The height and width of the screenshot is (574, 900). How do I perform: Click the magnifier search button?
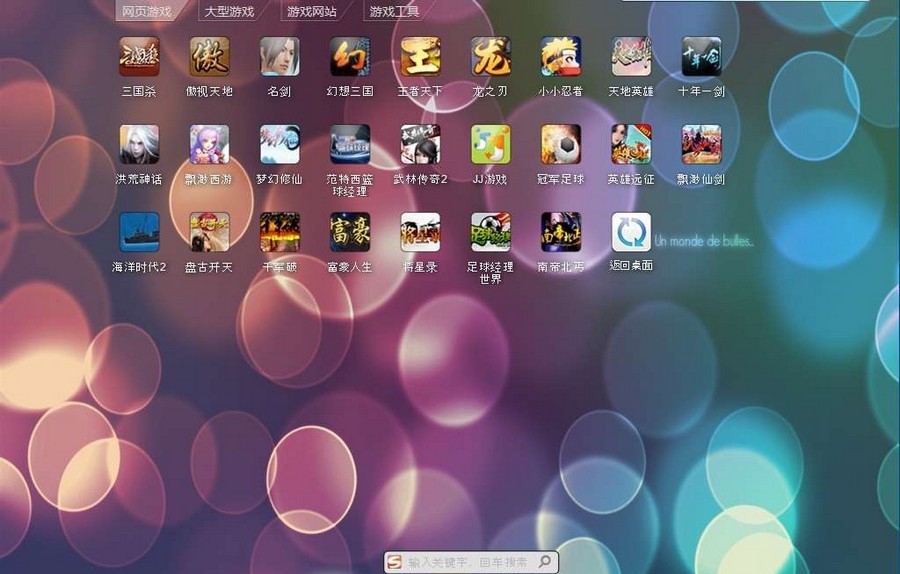click(x=545, y=561)
